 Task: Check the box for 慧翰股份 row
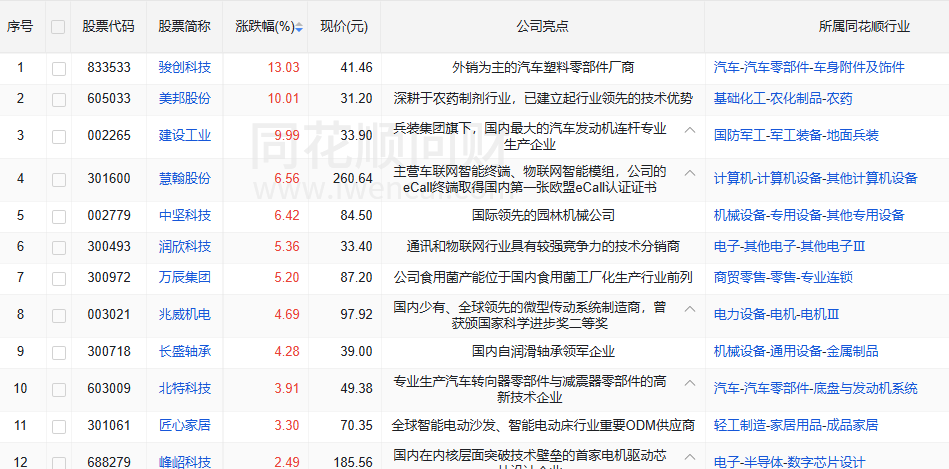tap(59, 180)
